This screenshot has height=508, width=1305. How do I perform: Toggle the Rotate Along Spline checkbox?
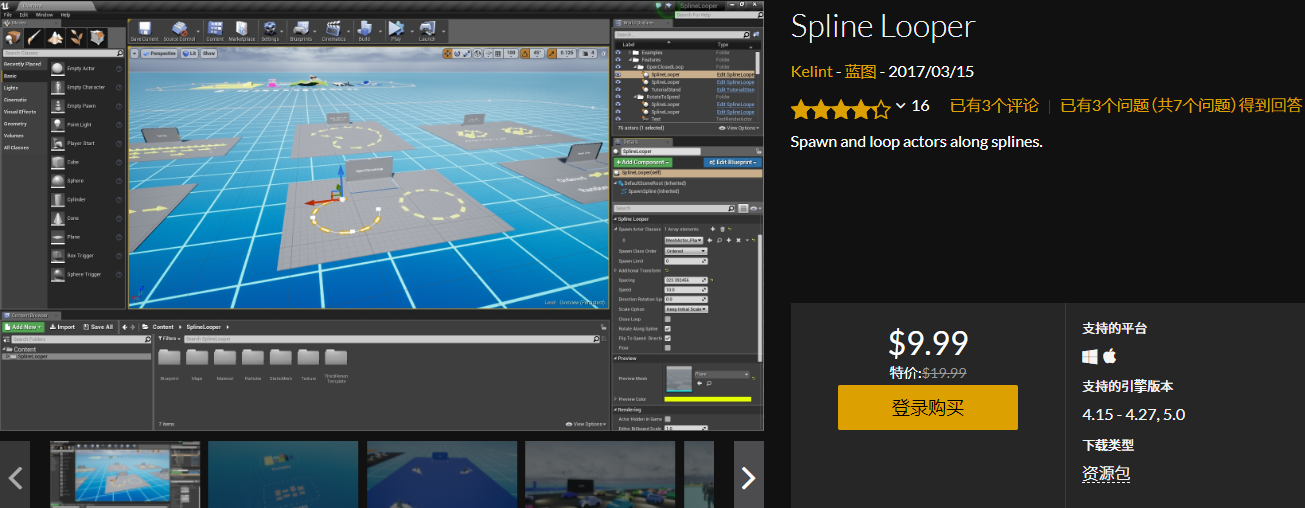(667, 329)
